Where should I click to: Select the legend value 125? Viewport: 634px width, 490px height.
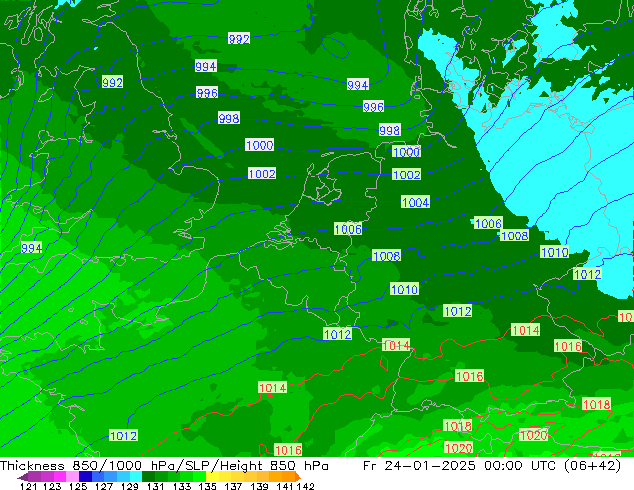(x=78, y=486)
